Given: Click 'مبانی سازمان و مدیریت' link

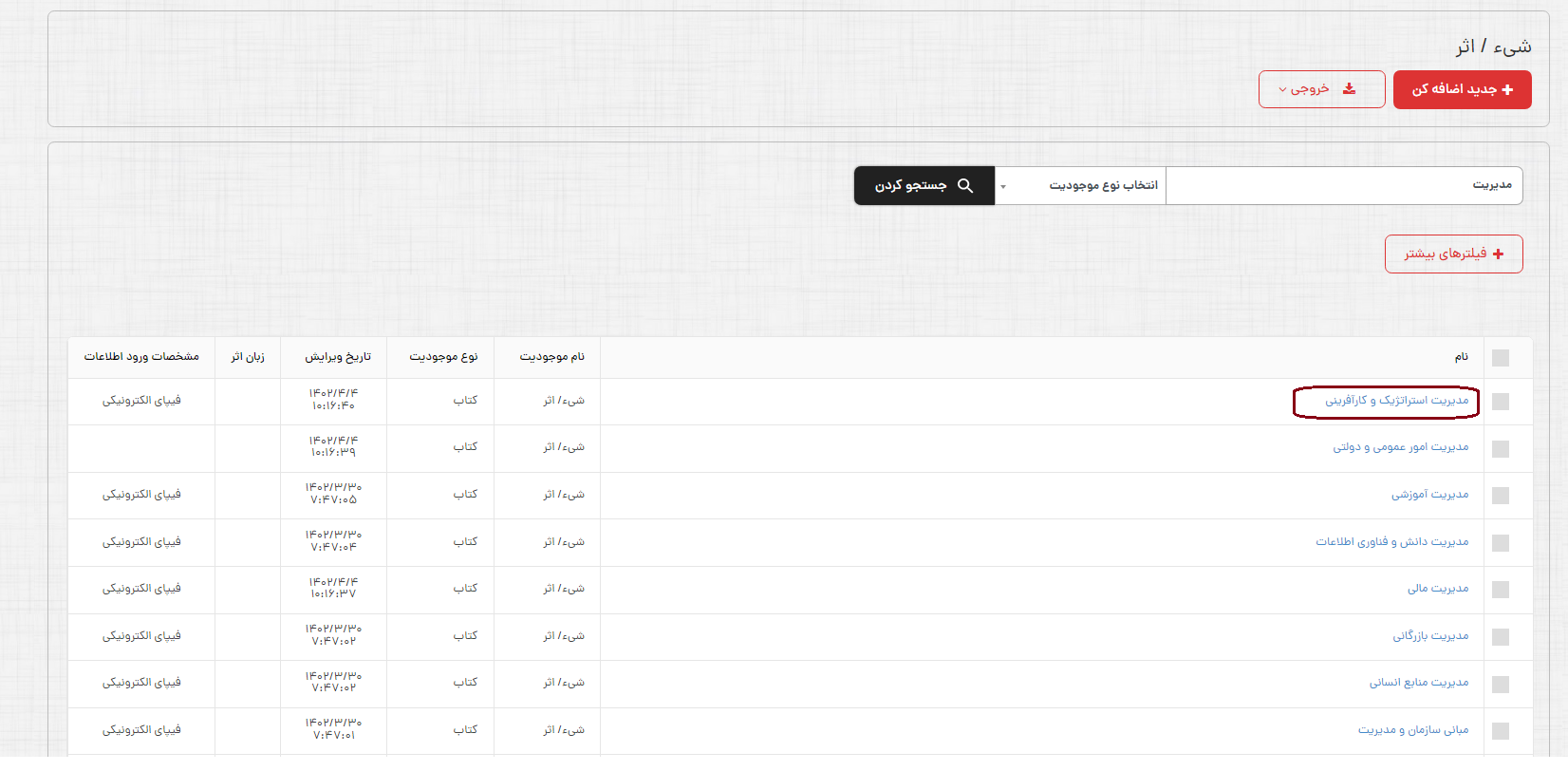Looking at the screenshot, I should tap(1412, 730).
